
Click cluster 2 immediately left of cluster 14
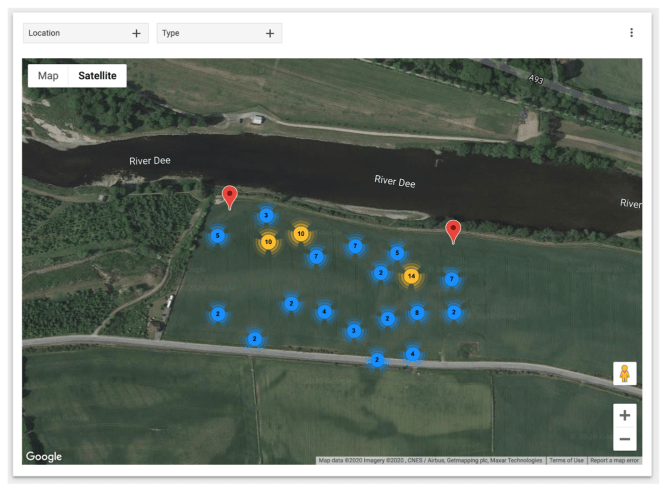(381, 273)
